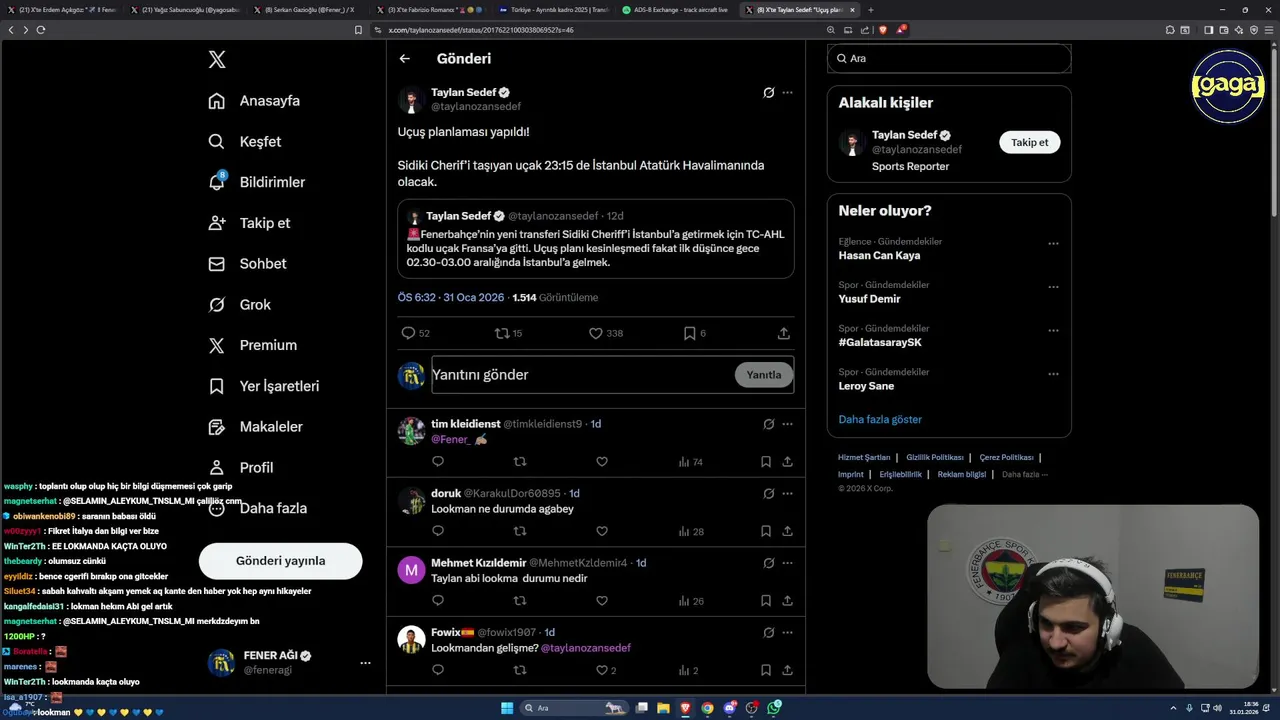This screenshot has height=720, width=1280.
Task: Click the Ara search field on X
Action: click(949, 59)
